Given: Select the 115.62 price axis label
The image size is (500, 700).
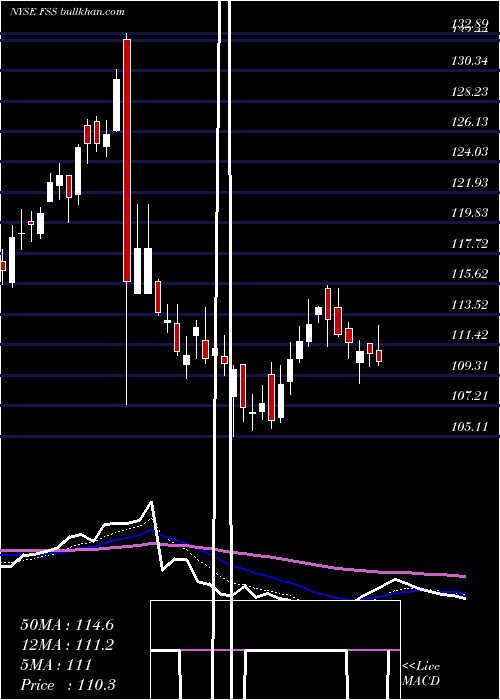Looking at the screenshot, I should pos(470,274).
